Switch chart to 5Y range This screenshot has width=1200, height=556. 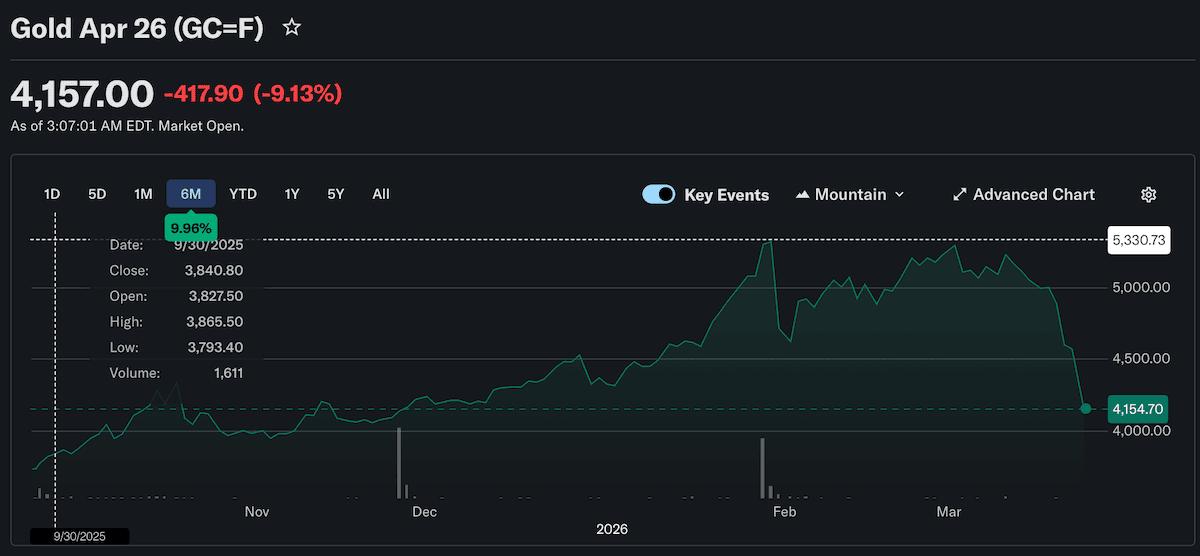[x=336, y=194]
